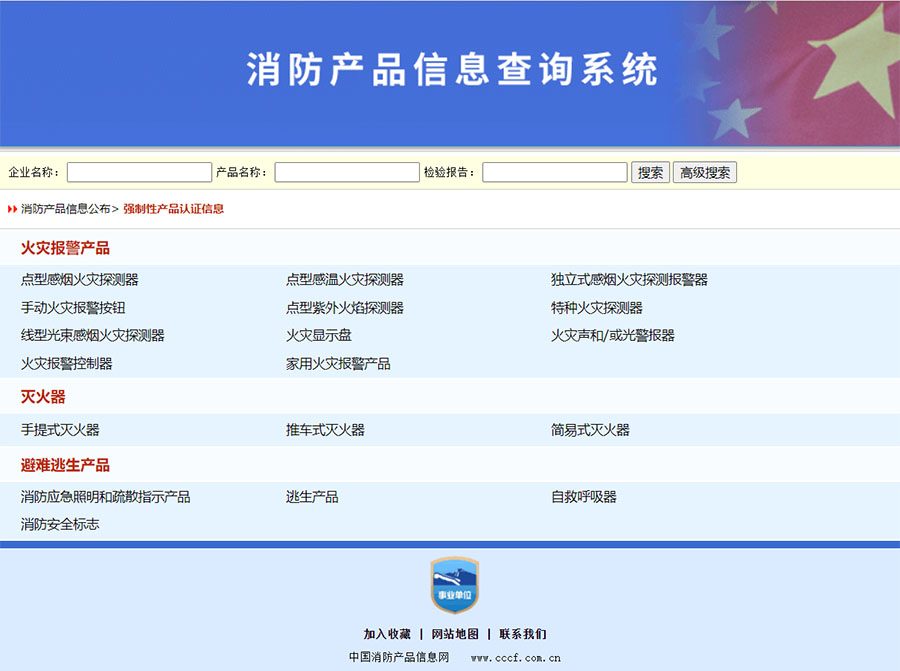Open 高级搜索 advanced search
900x671 pixels.
pos(704,173)
